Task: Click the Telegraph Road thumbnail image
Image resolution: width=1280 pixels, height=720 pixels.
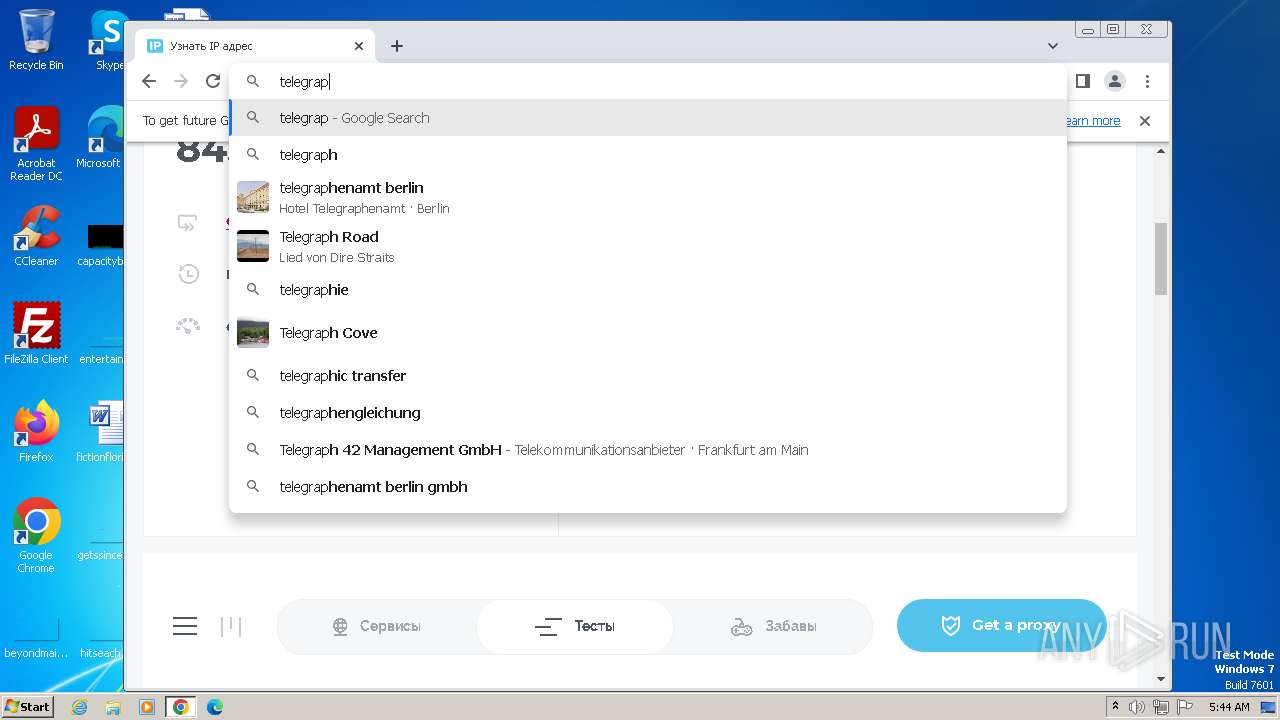Action: tap(253, 246)
